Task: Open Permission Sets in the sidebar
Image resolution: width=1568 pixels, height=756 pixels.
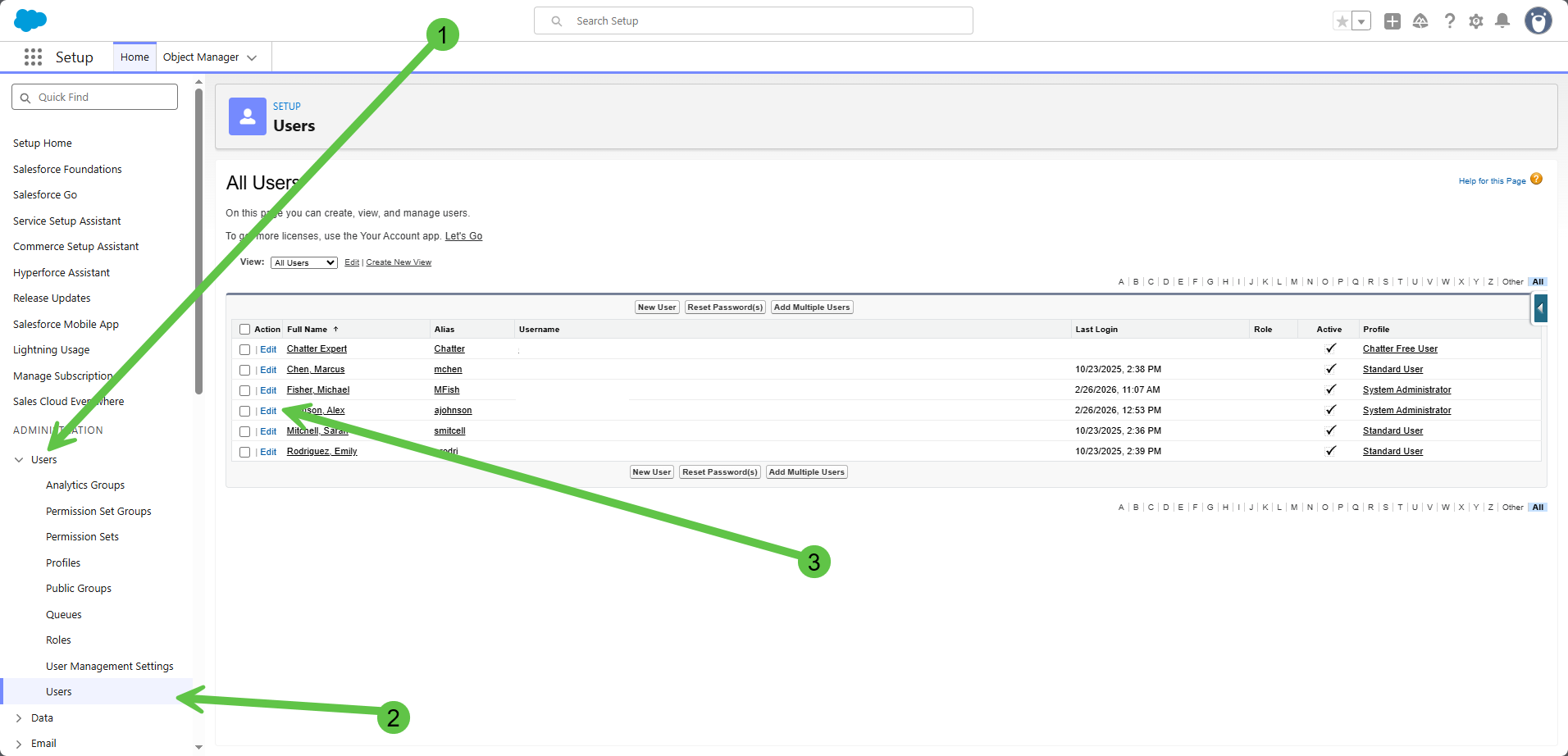Action: pyautogui.click(x=82, y=537)
